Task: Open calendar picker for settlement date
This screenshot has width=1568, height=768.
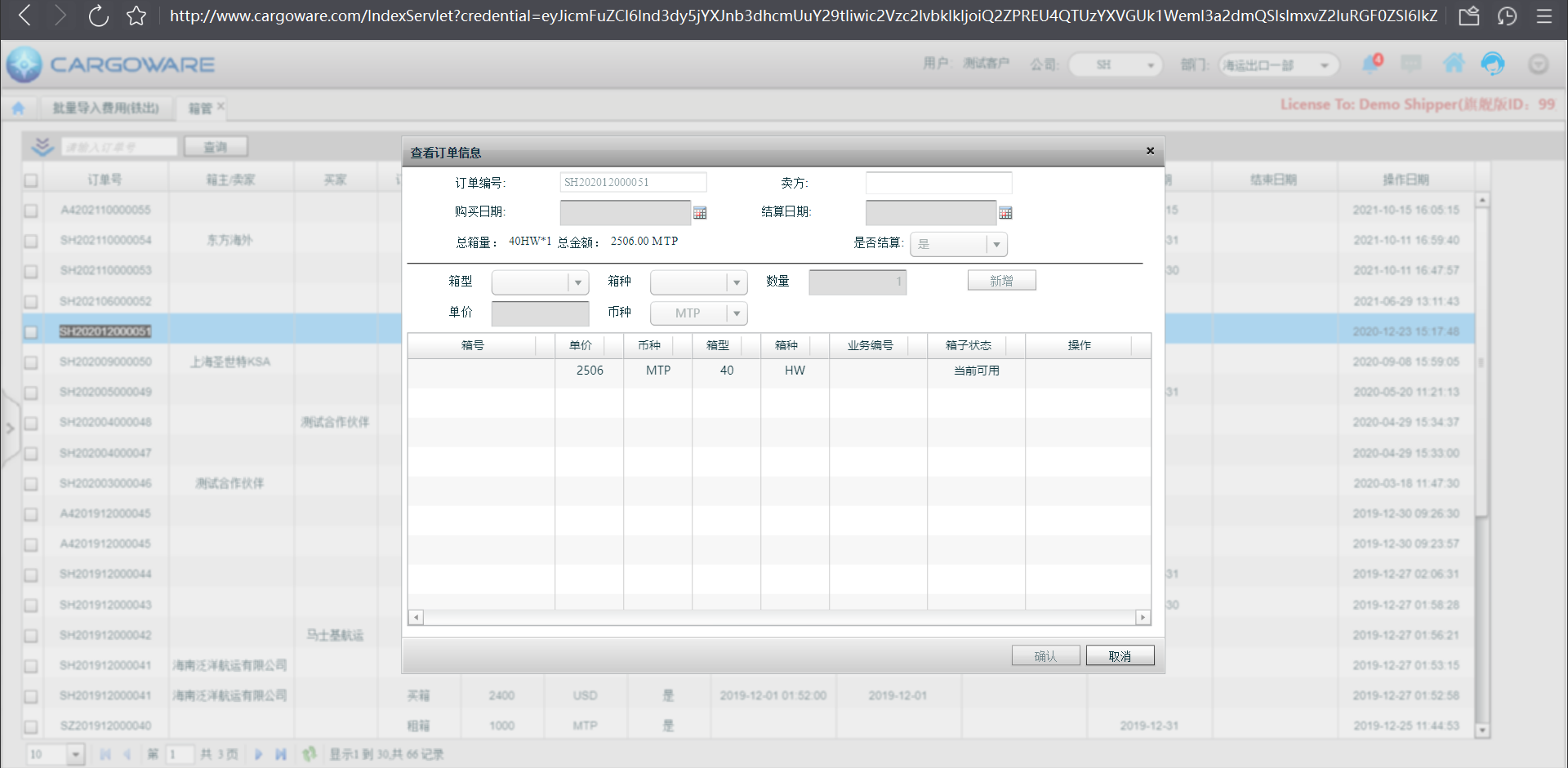Action: click(1005, 213)
